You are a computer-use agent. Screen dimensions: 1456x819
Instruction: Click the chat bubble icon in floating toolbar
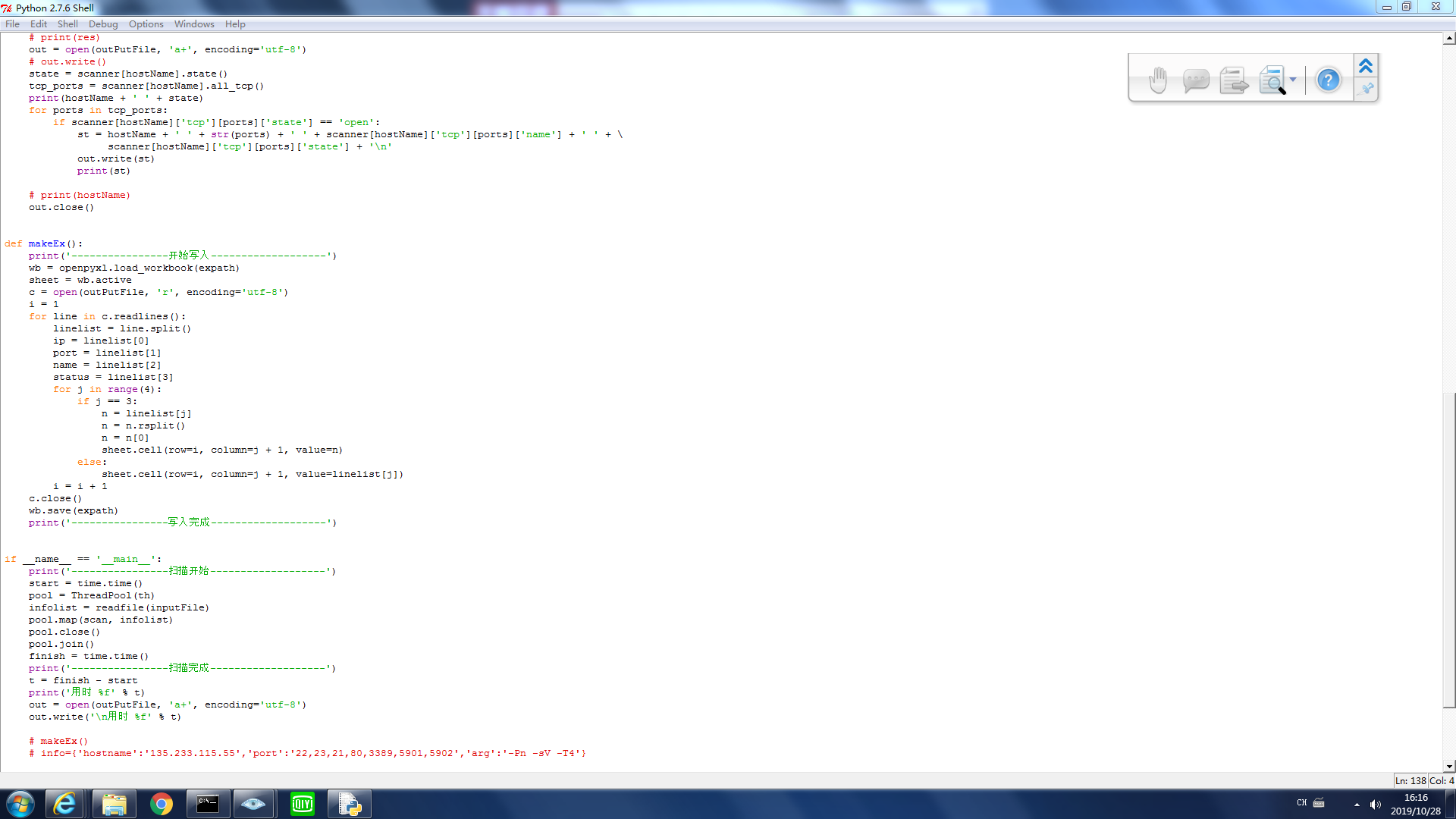tap(1196, 80)
